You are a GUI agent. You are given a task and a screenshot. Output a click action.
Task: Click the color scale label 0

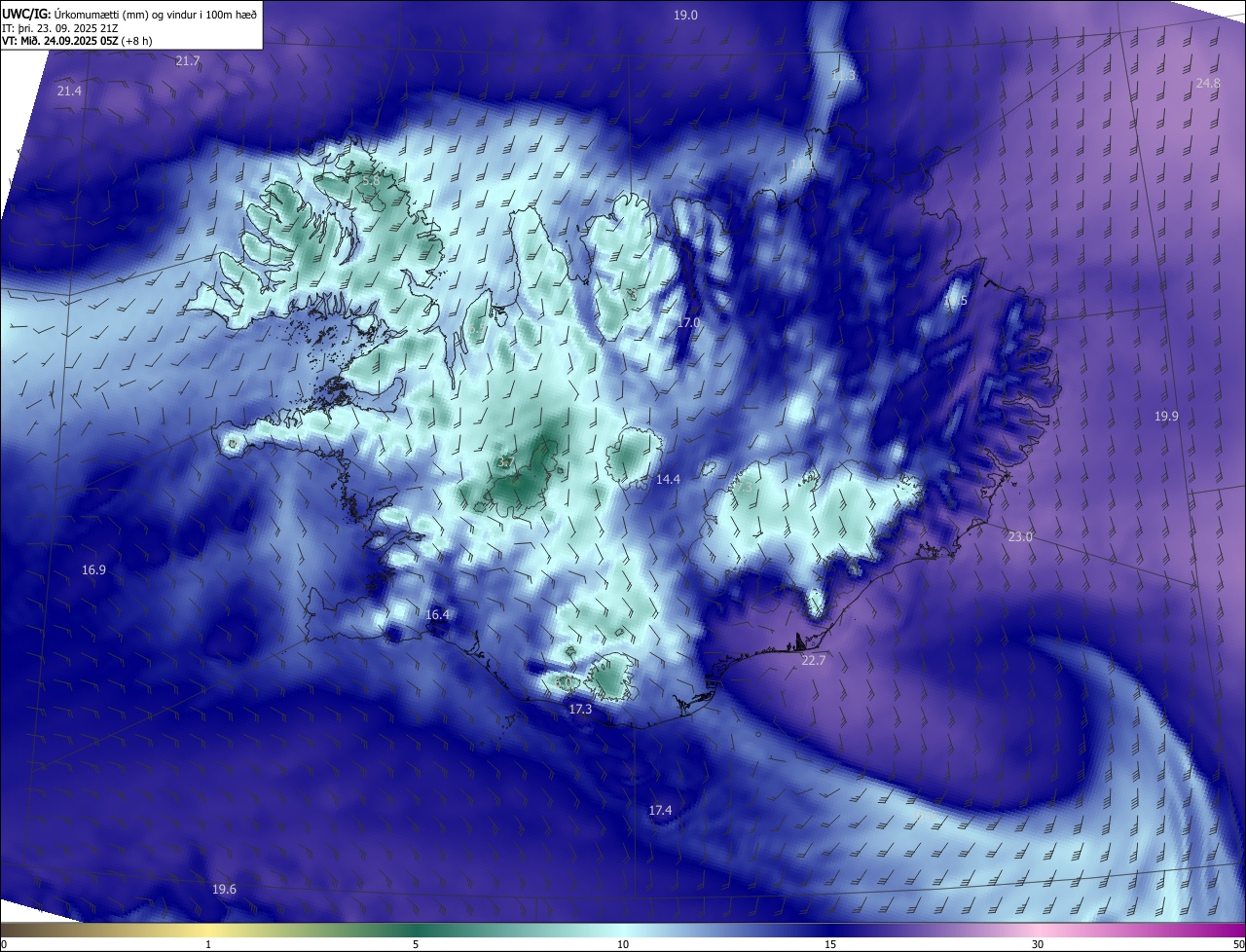coord(4,945)
